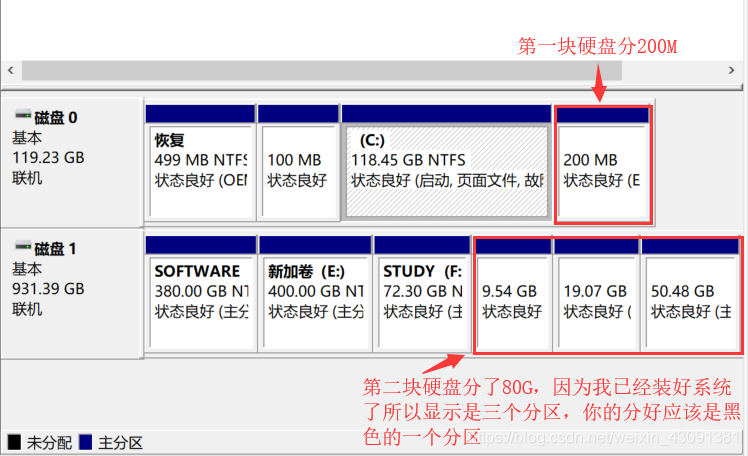This screenshot has width=748, height=456.
Task: Click the 磁盘 1 disk label
Action: 55,249
